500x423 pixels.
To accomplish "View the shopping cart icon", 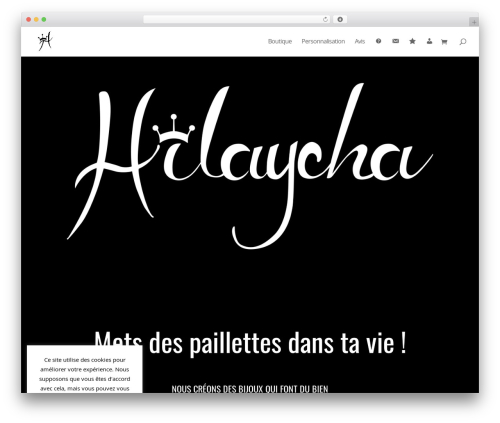I will (444, 42).
